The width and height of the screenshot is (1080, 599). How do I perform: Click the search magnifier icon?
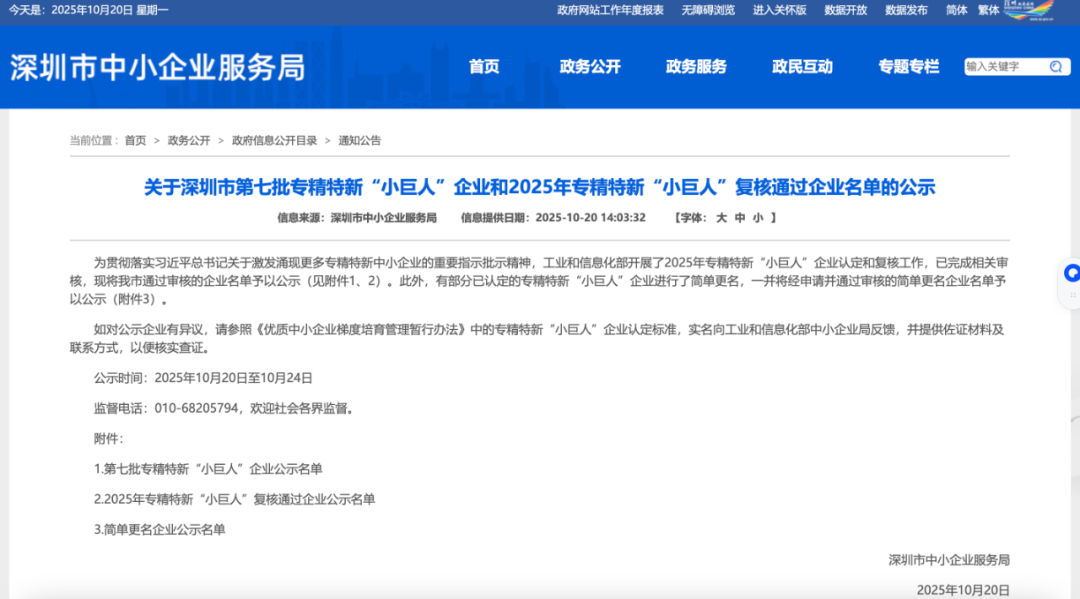(x=1055, y=67)
